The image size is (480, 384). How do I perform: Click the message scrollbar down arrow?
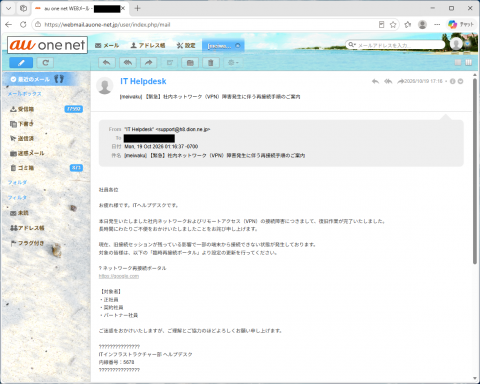(475, 378)
